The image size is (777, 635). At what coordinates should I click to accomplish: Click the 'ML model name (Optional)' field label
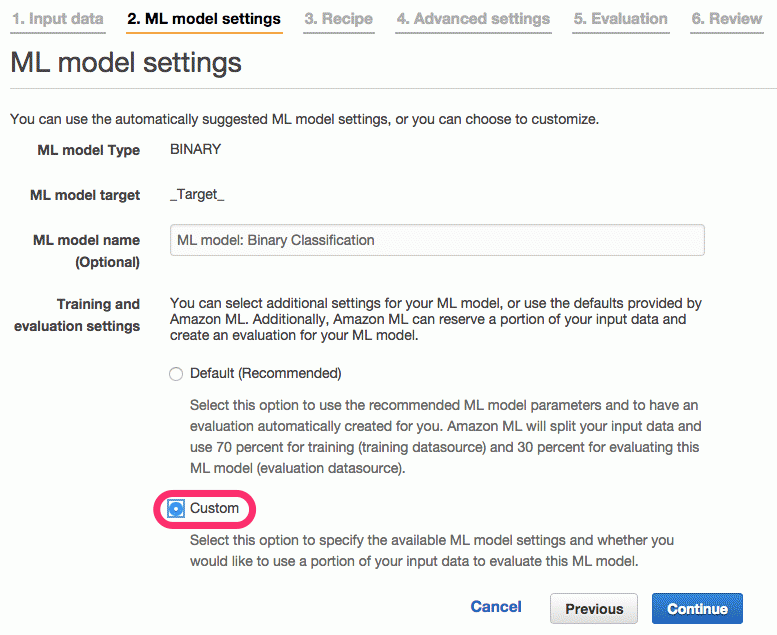point(87,251)
